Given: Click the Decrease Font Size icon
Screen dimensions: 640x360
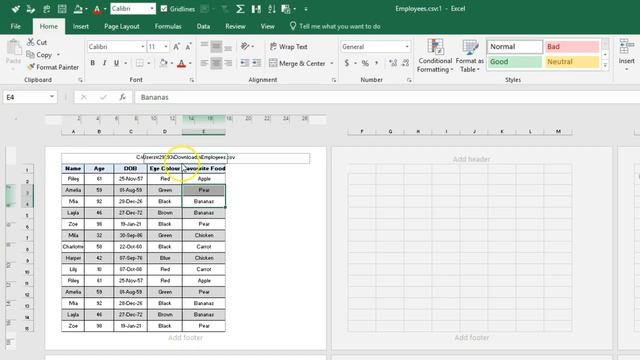Looking at the screenshot, I should click(x=188, y=47).
